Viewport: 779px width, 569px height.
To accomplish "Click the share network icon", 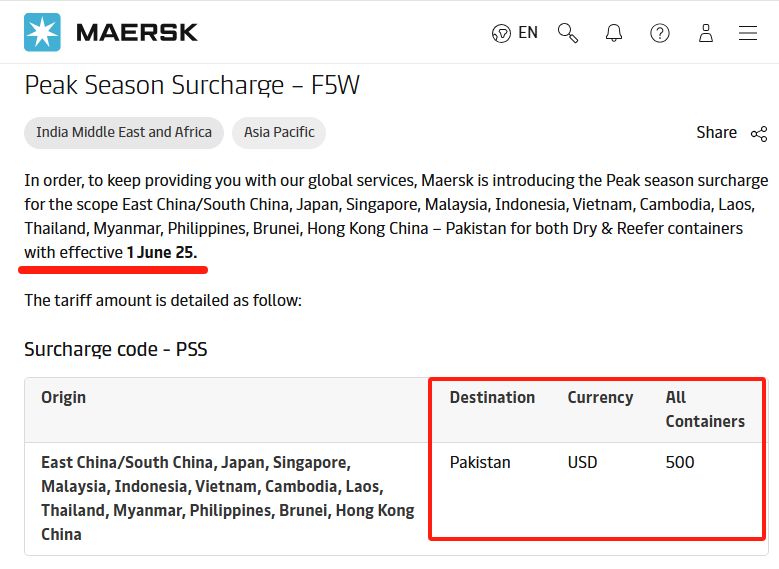I will (x=759, y=134).
